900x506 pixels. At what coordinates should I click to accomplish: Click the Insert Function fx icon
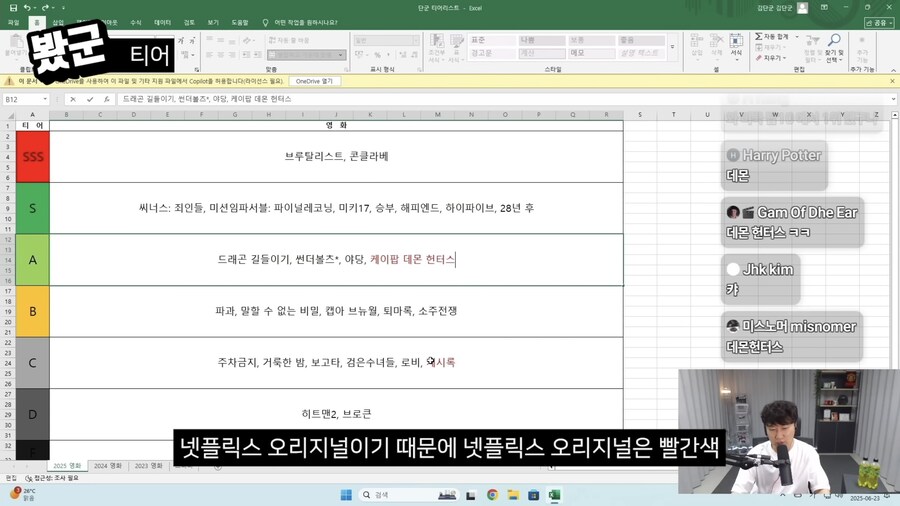[106, 99]
